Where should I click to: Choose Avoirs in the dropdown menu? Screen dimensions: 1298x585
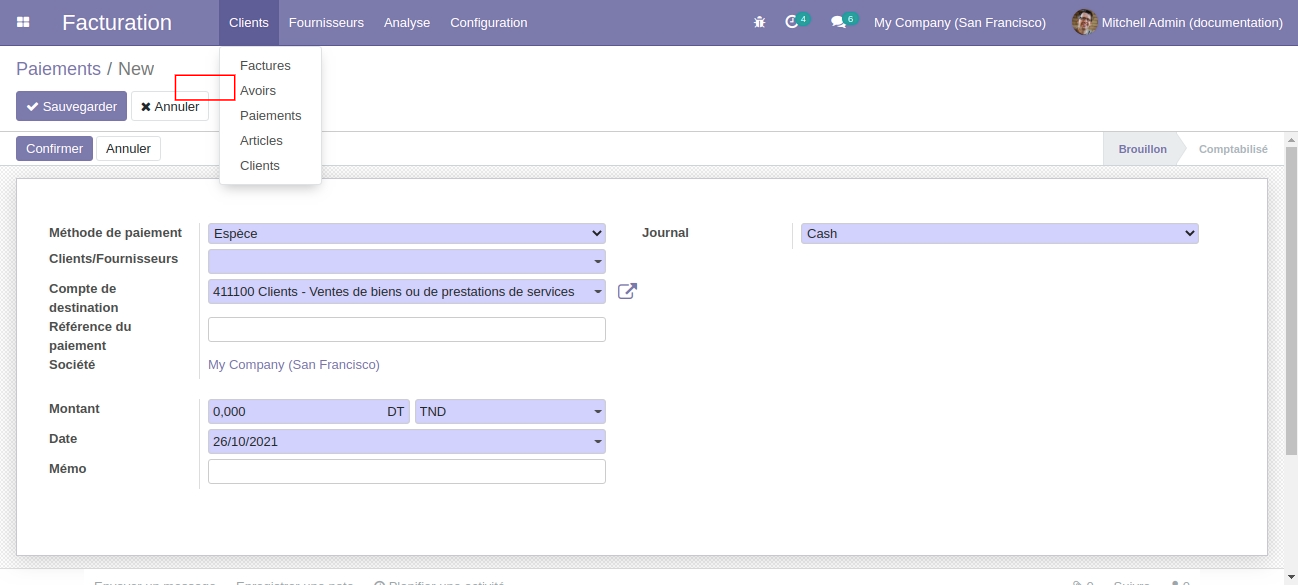click(x=258, y=91)
